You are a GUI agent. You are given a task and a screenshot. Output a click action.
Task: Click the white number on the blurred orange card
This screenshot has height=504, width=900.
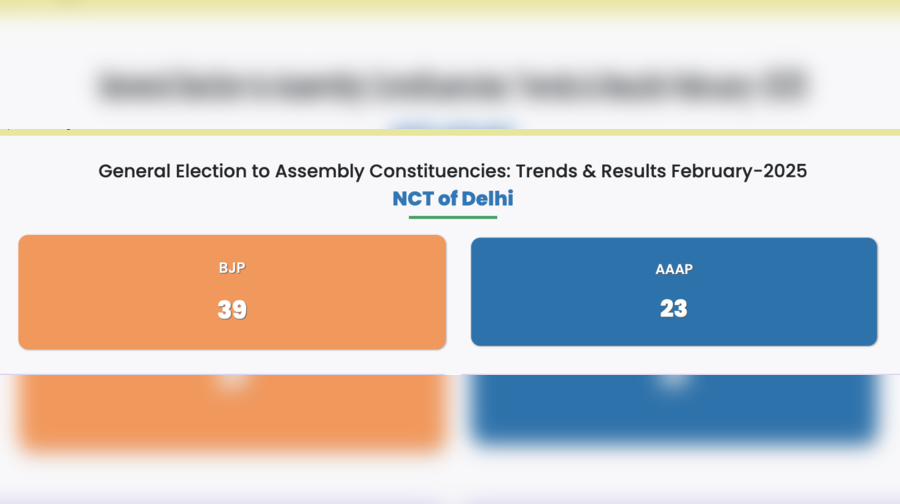coord(232,382)
